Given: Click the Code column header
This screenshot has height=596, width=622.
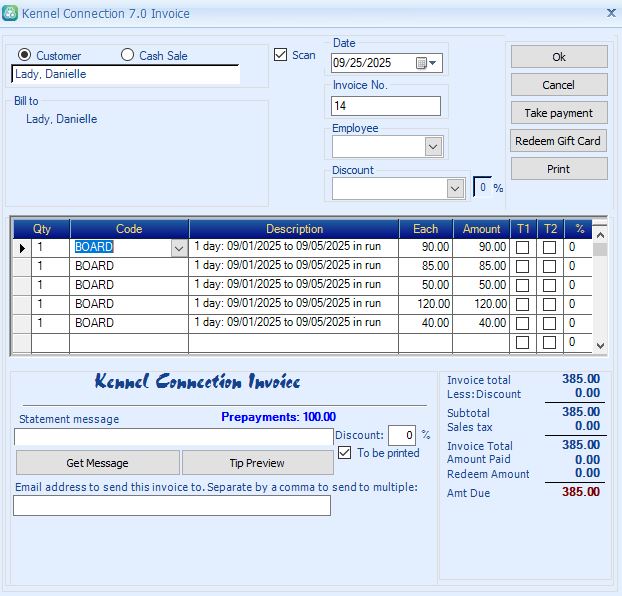Looking at the screenshot, I should coord(129,229).
